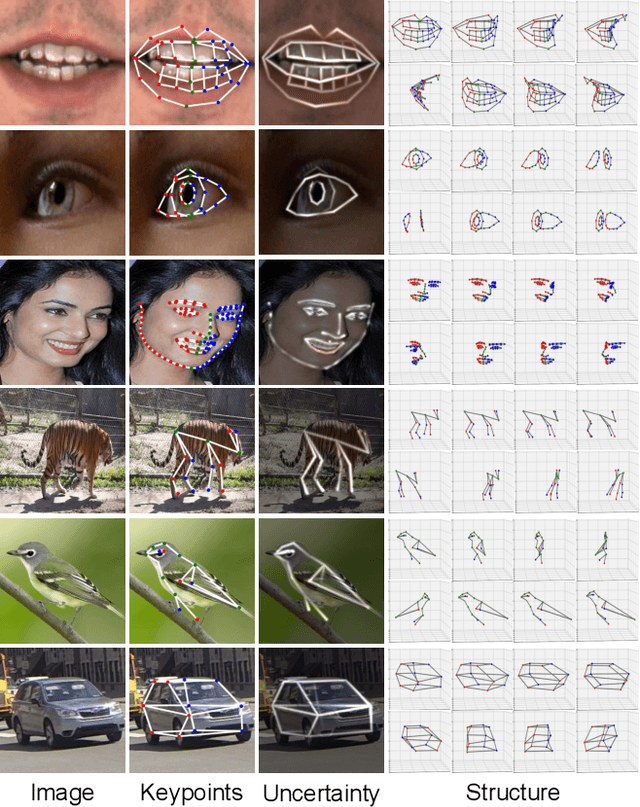Viewport: 640px width, 807px height.
Task: Select the face image with red and blue keypoints
Action: tap(192, 321)
